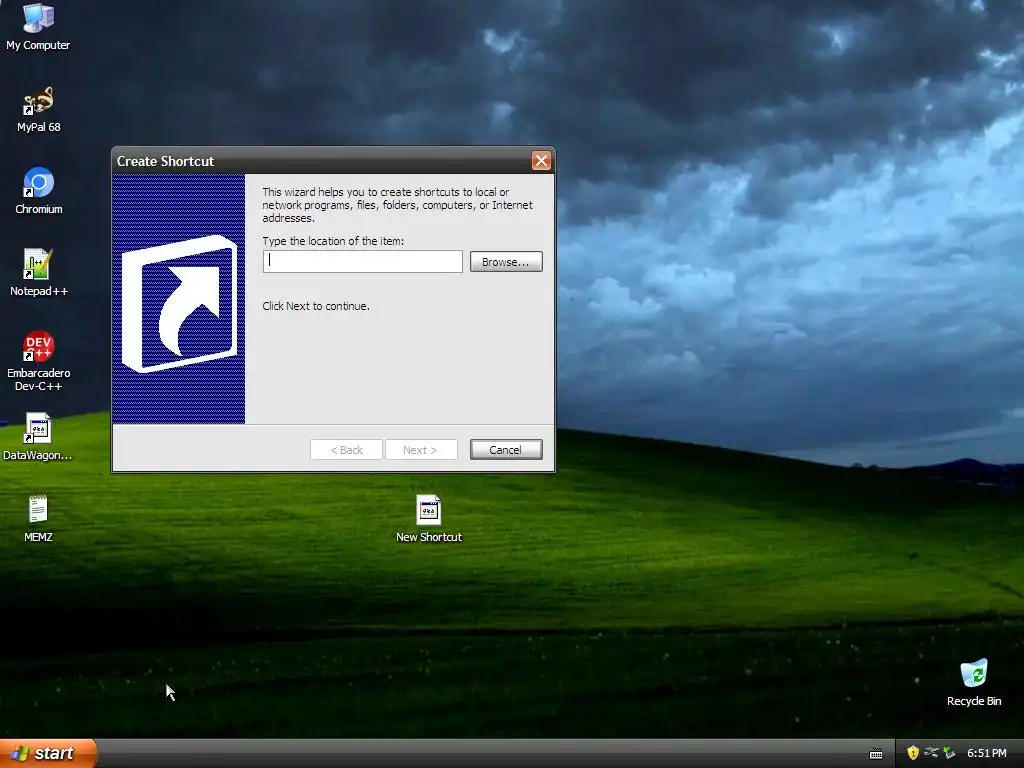This screenshot has width=1024, height=768.
Task: Click the 'Click Next to continue.' text
Action: click(x=316, y=306)
